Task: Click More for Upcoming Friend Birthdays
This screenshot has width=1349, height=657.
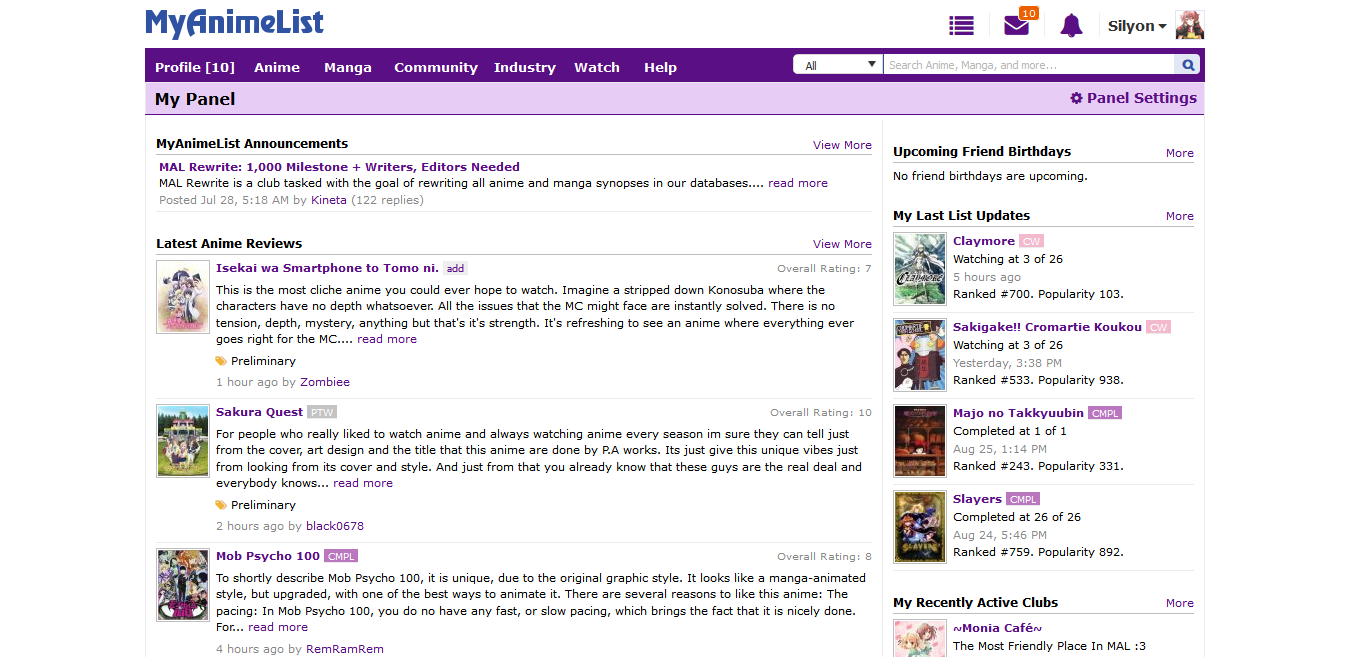Action: point(1180,153)
